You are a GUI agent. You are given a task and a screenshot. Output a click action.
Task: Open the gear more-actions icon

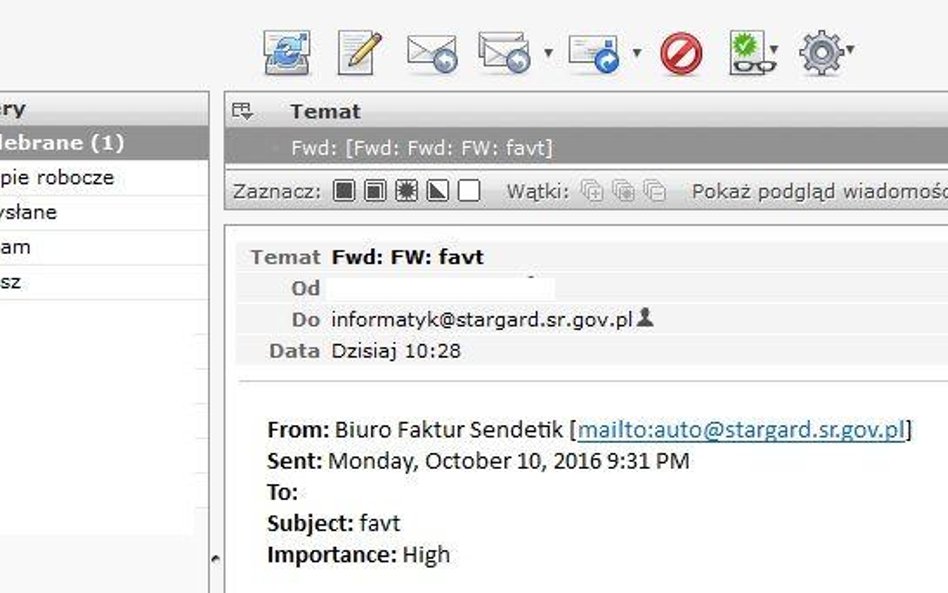coord(820,53)
